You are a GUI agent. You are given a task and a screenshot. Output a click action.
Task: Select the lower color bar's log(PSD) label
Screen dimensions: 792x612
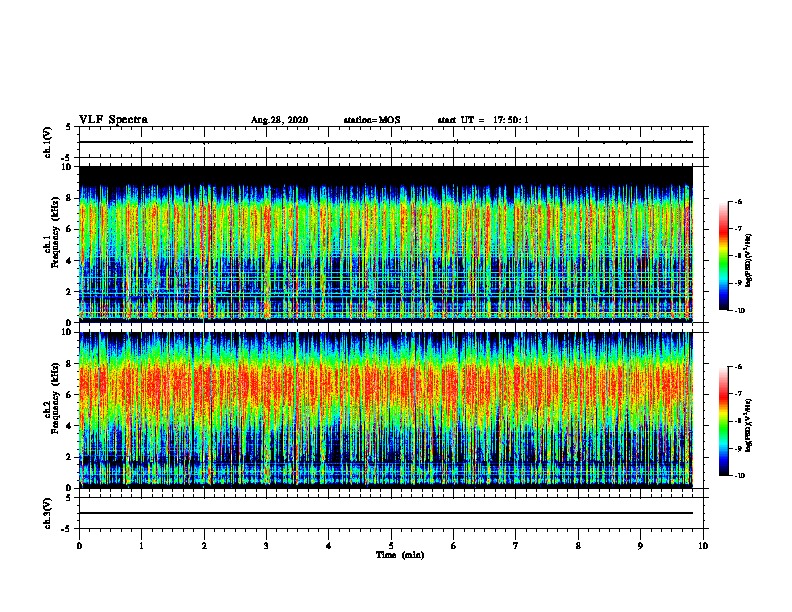click(x=749, y=425)
